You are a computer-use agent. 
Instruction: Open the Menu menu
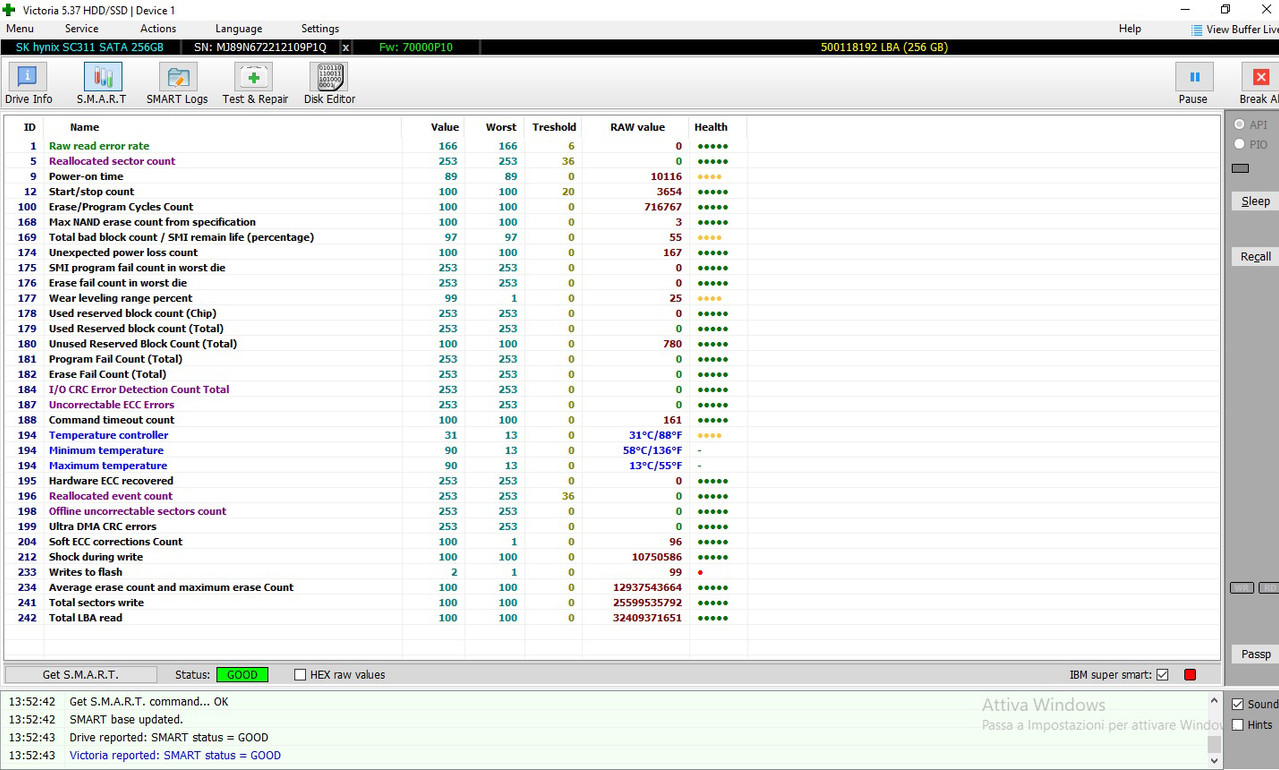(x=19, y=29)
